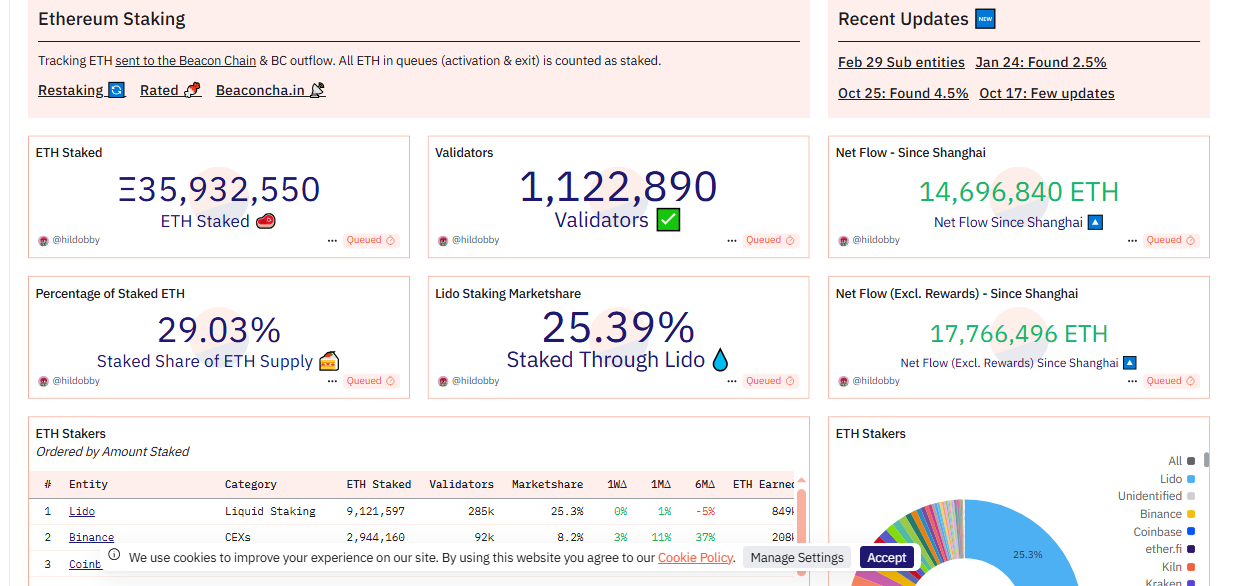
Task: Open options menu on Percentage of Staked ETH card
Action: coord(332,381)
